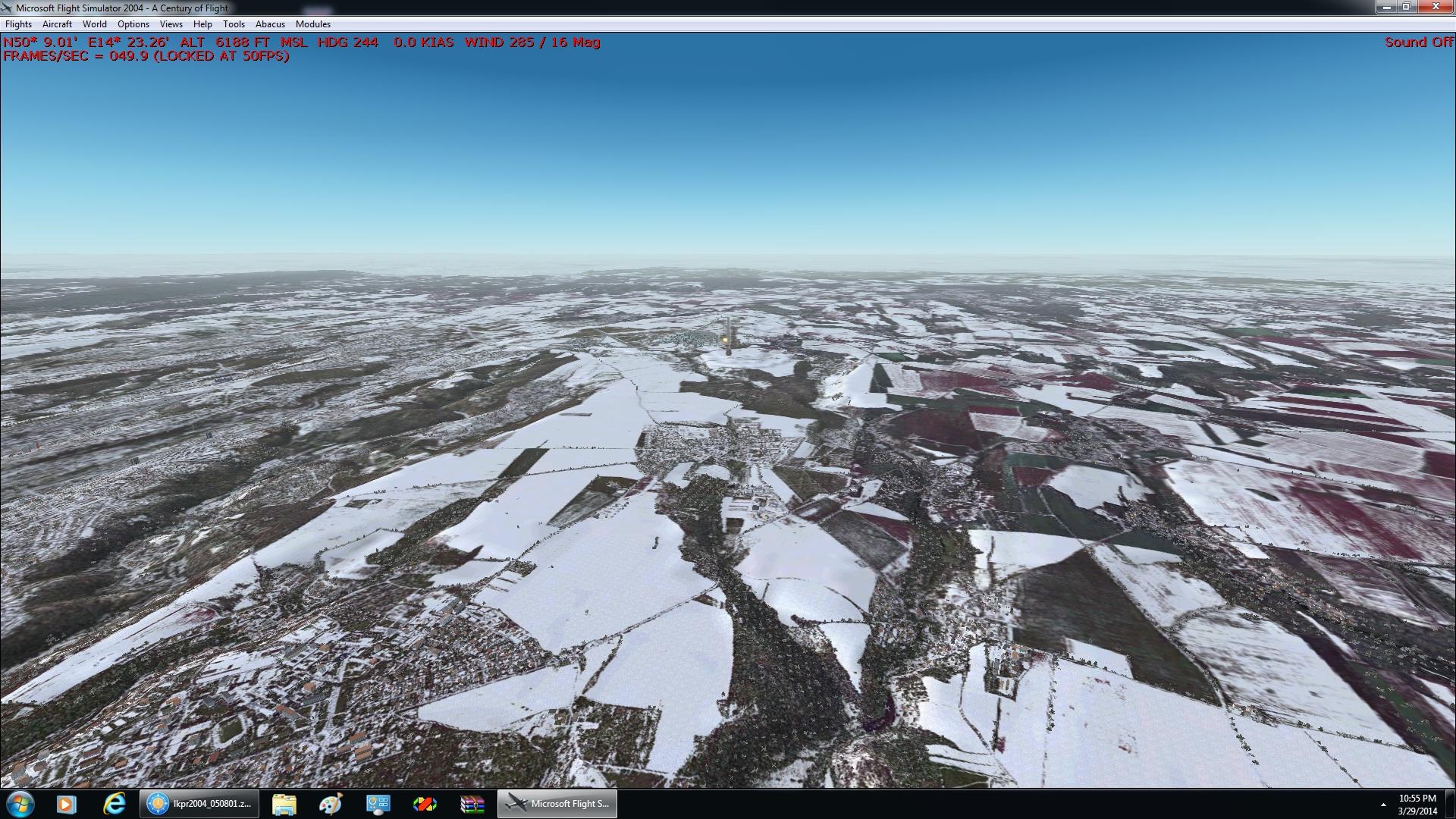Minimize the Flight Simulator window

1387,7
